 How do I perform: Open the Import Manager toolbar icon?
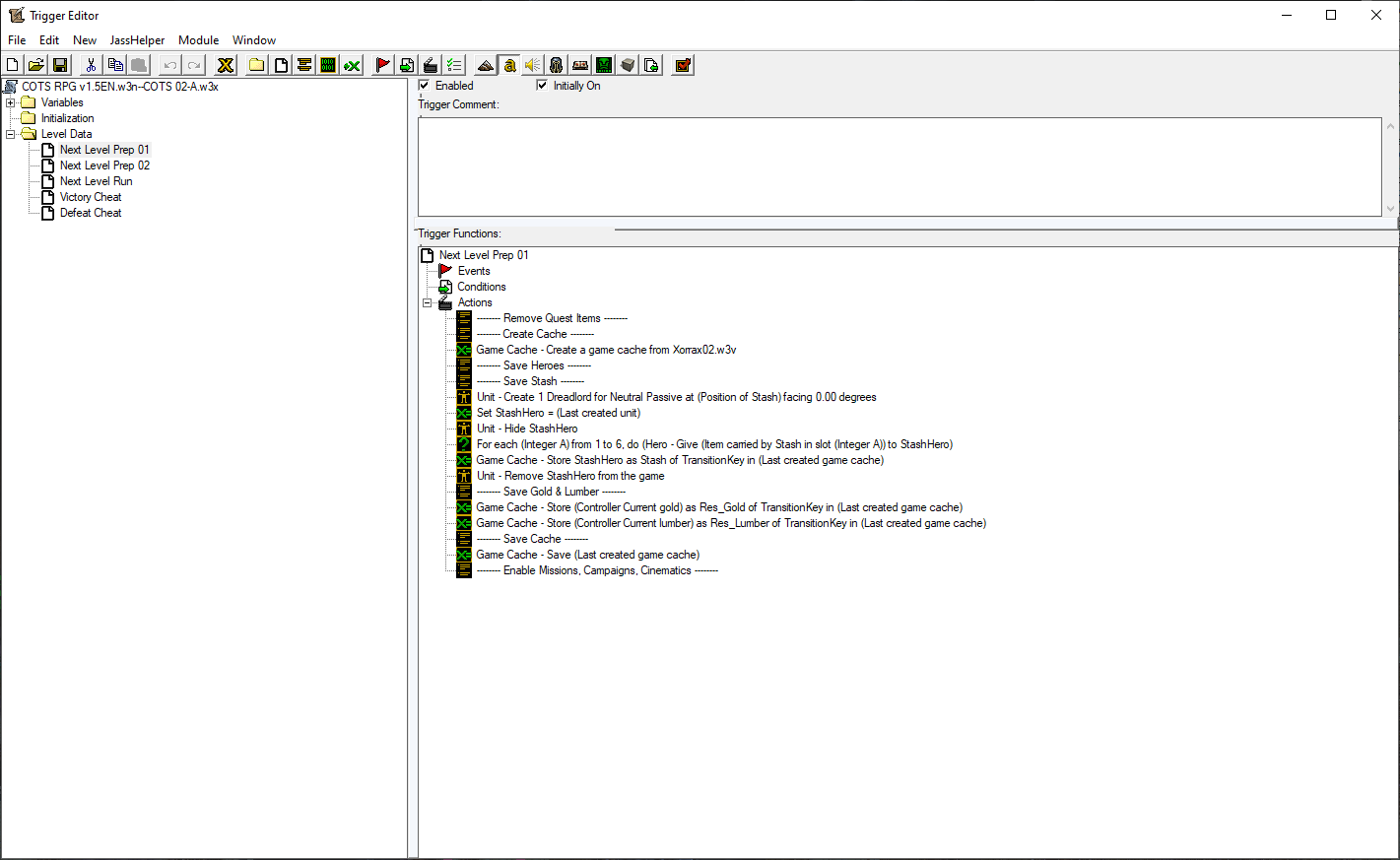pos(651,65)
